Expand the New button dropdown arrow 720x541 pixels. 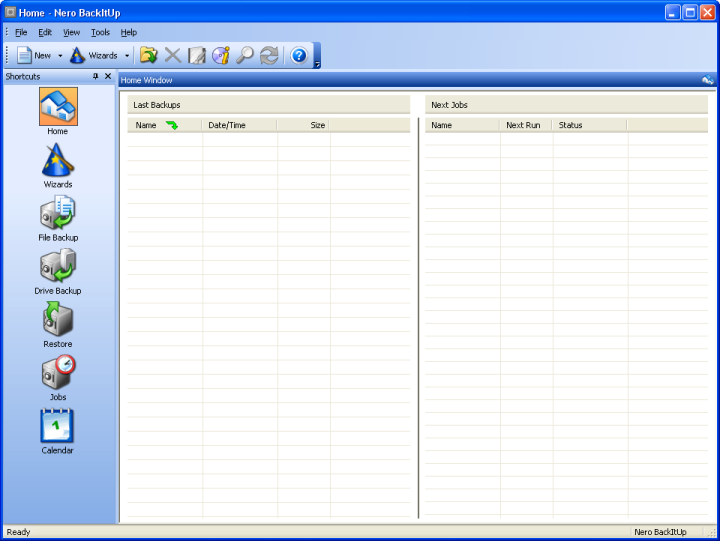click(60, 56)
